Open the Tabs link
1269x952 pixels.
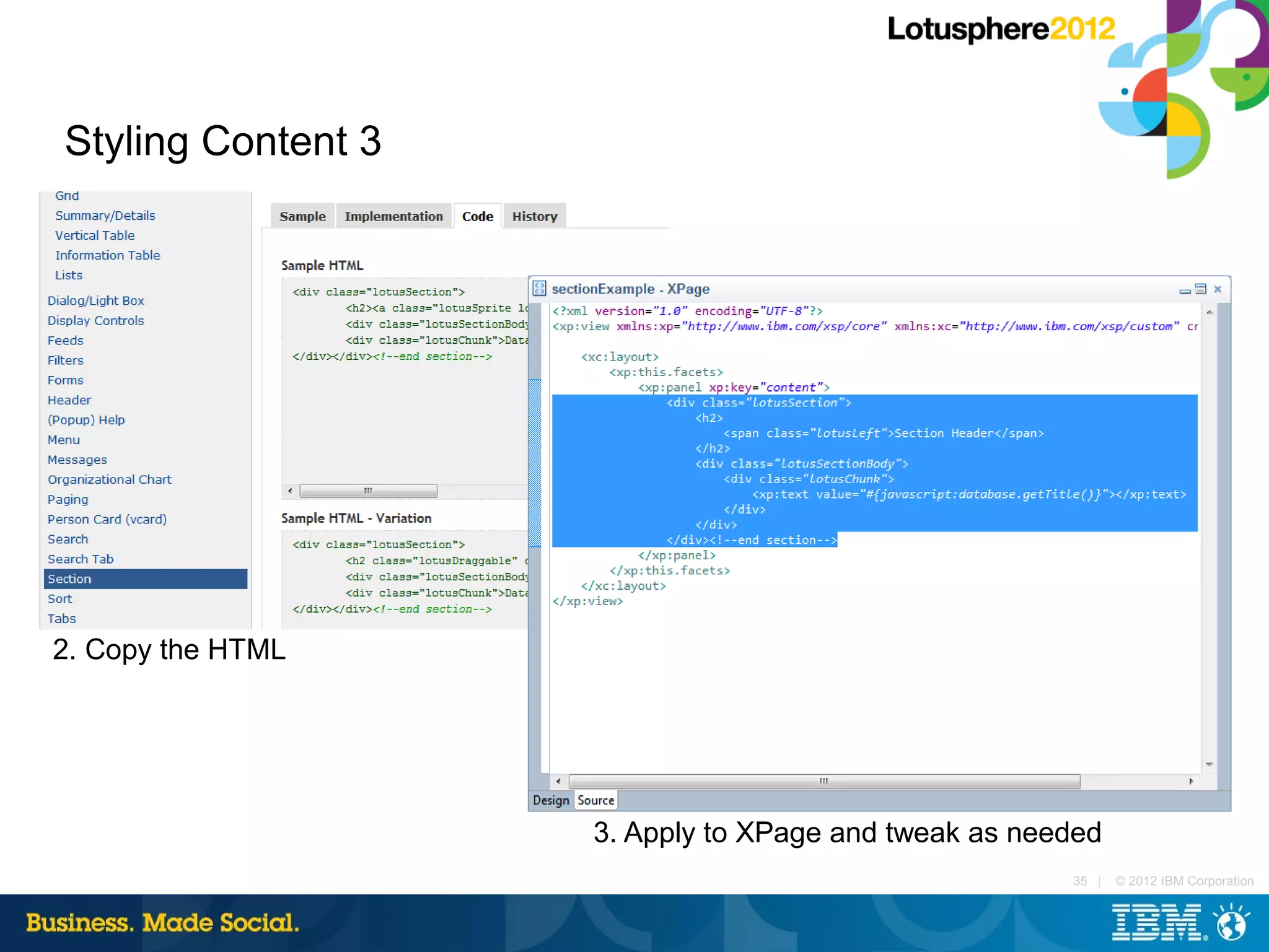[61, 618]
